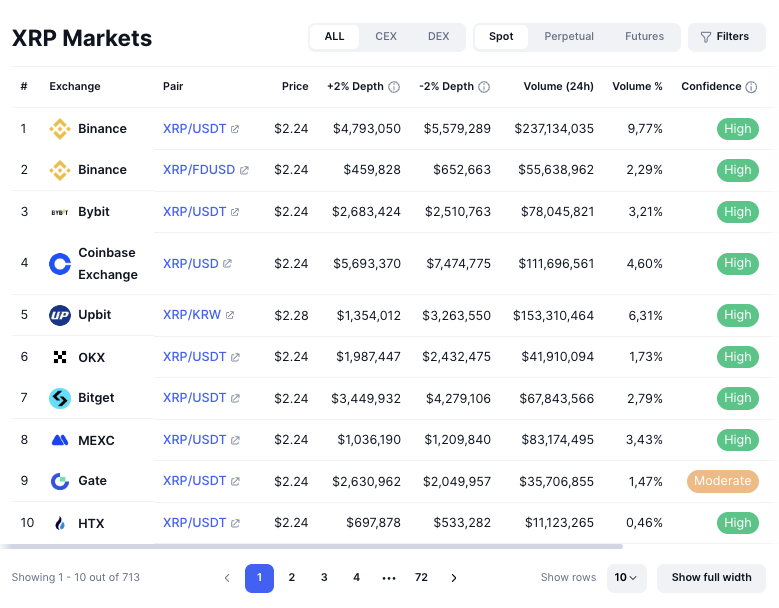The image size is (779, 608).
Task: Click external link icon beside OKX XRP/USDT
Action: pyautogui.click(x=235, y=357)
